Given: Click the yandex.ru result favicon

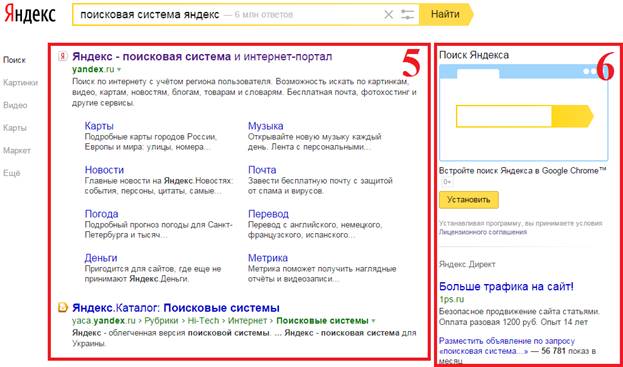Looking at the screenshot, I should [x=62, y=57].
